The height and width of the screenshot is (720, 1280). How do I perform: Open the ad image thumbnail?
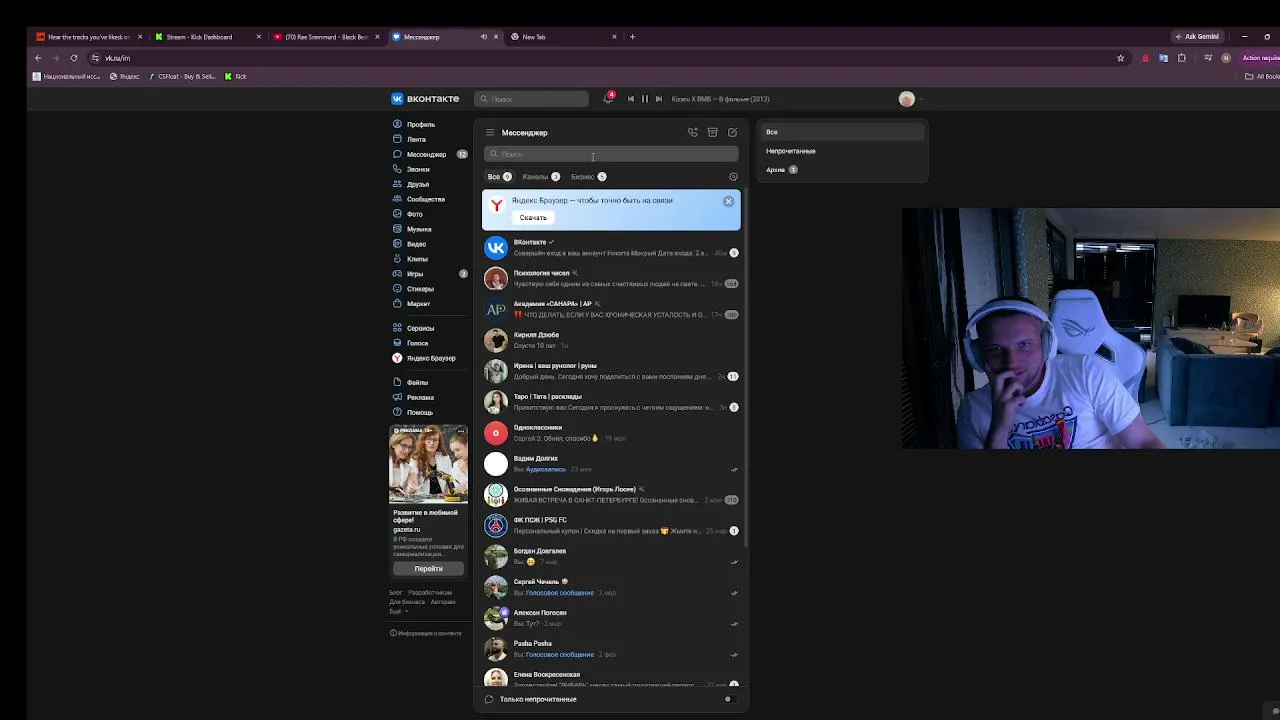pos(428,465)
